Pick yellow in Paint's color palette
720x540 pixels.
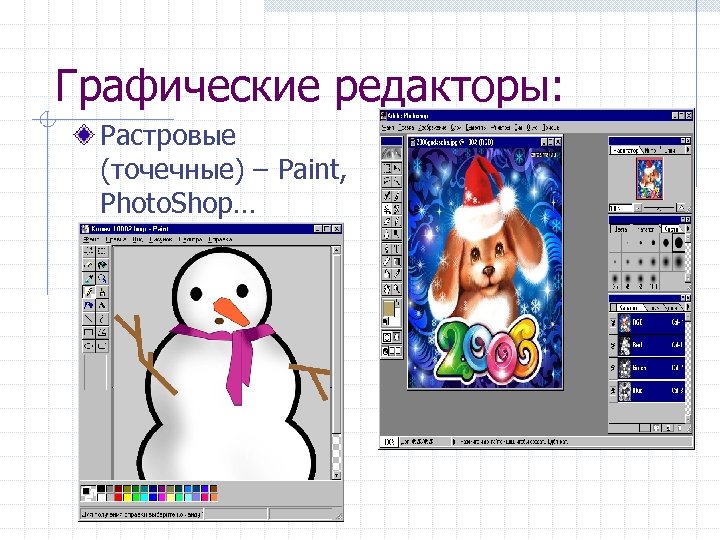(127, 497)
